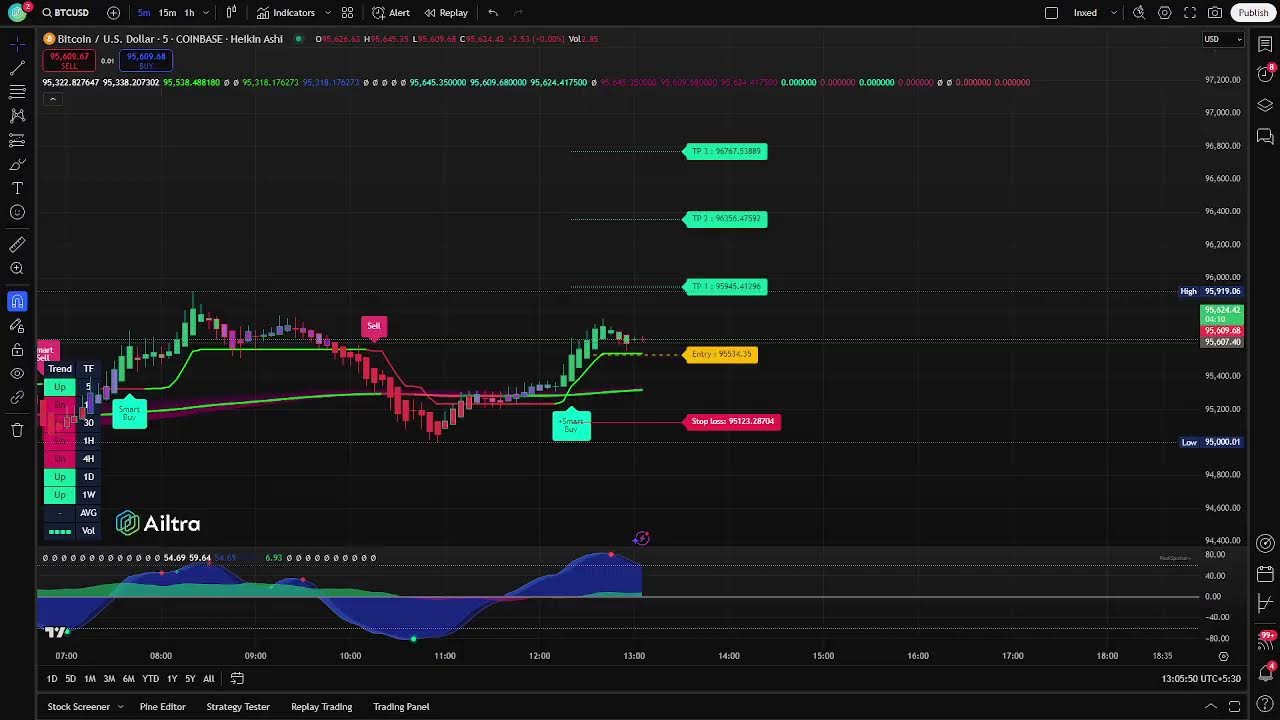Remove drawings with the trash icon
The height and width of the screenshot is (720, 1280).
17,430
